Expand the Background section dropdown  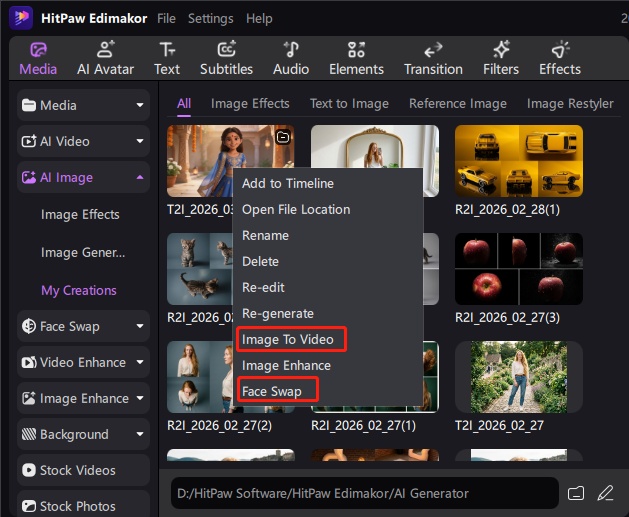point(140,434)
